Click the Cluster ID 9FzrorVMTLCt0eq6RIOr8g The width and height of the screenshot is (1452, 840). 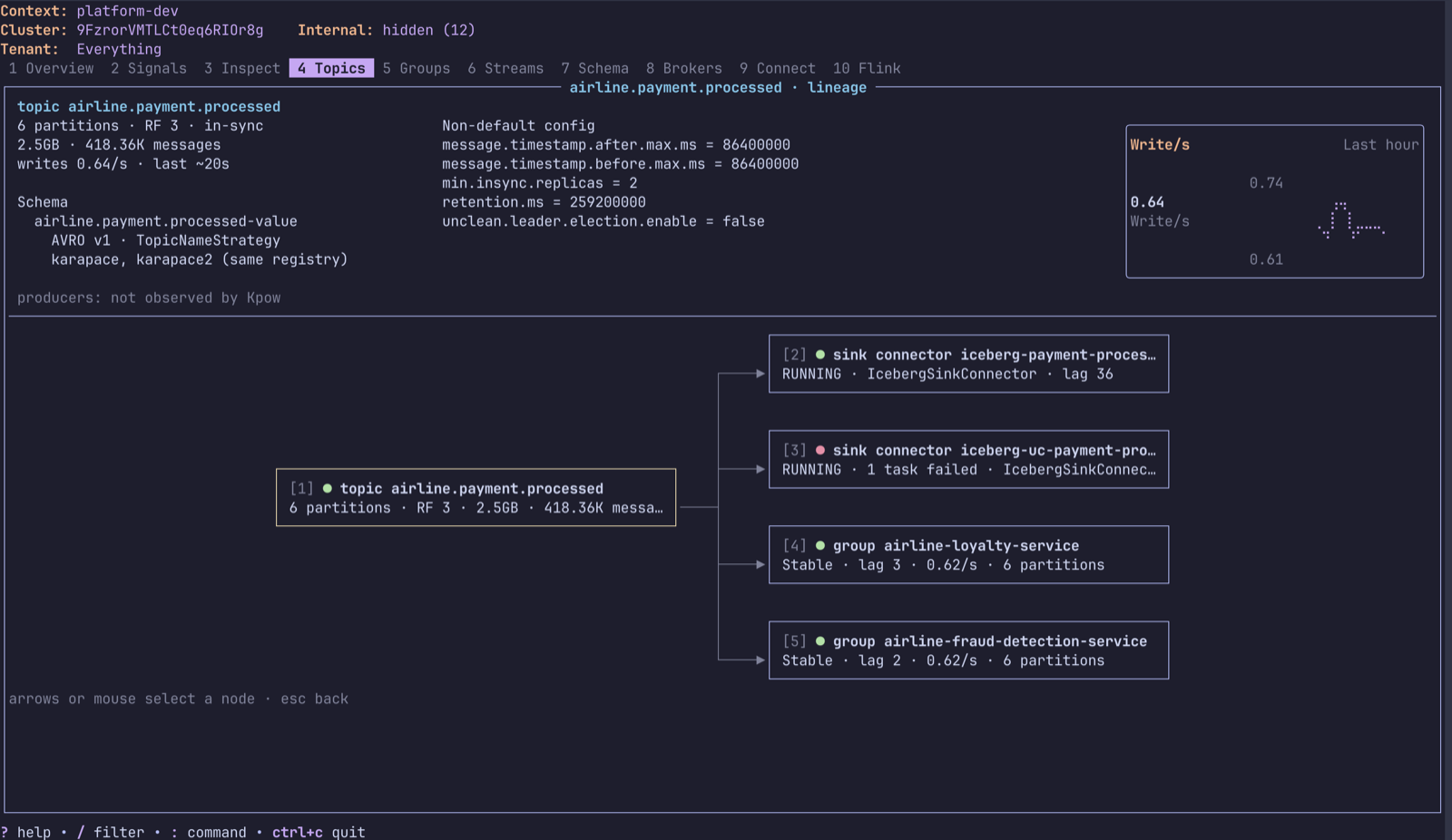170,30
